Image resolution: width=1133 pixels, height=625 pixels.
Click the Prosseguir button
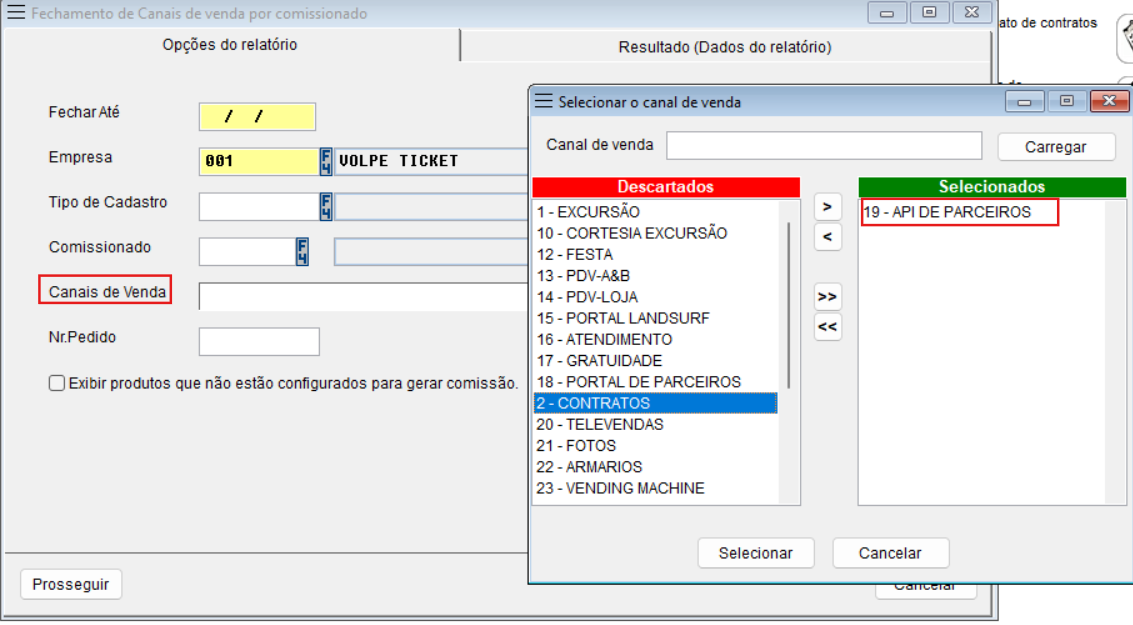coord(71,584)
